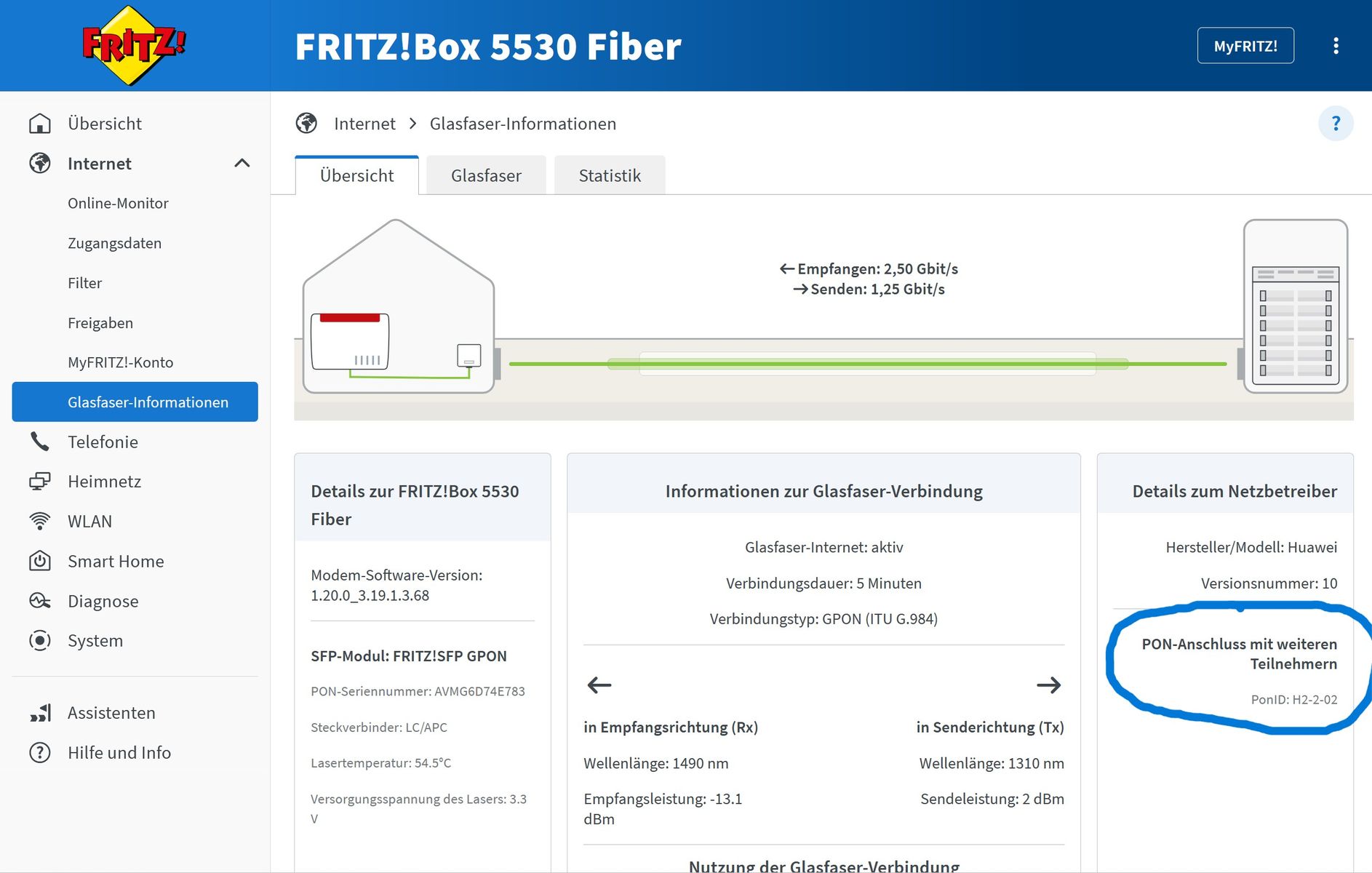Select the Übersicht tab
This screenshot has height=873, width=1372.
(356, 175)
